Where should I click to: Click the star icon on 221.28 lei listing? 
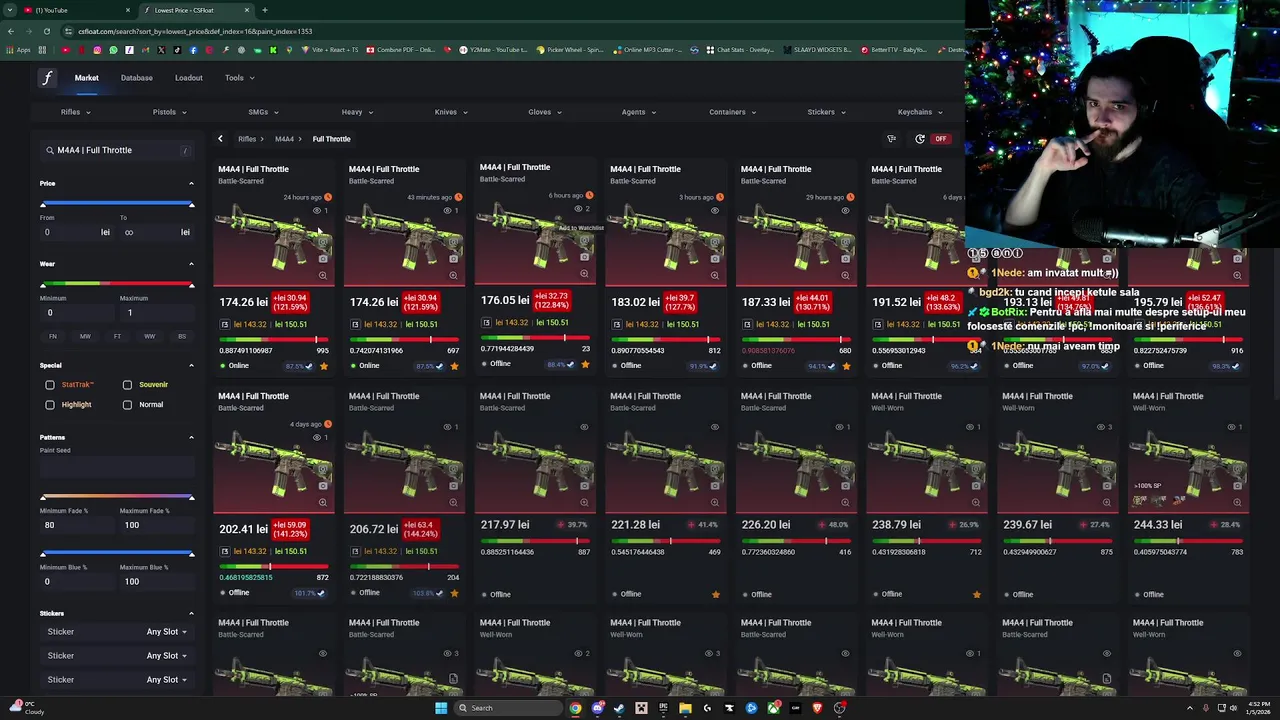[x=715, y=594]
